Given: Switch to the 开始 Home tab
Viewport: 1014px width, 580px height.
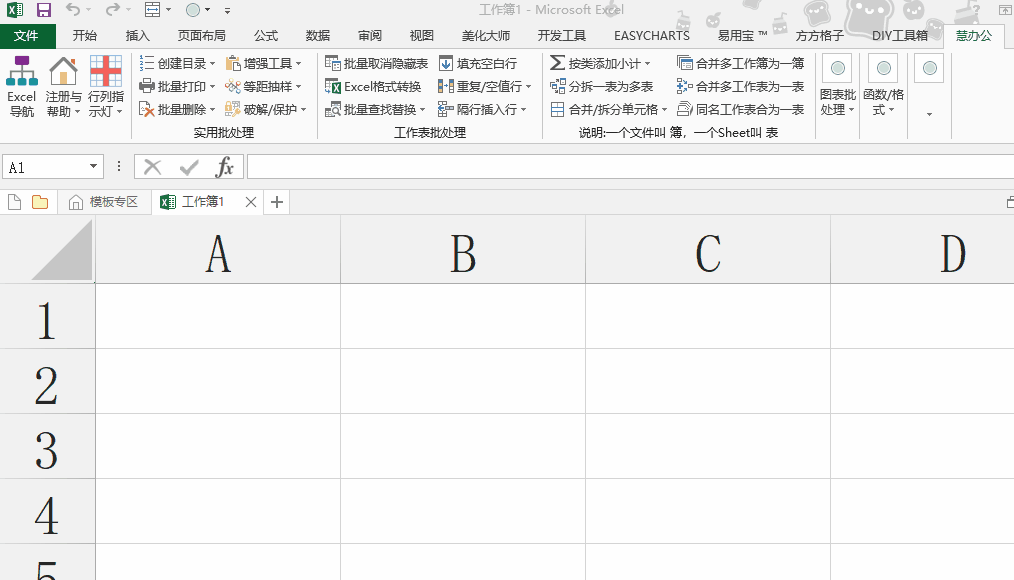Looking at the screenshot, I should (x=85, y=36).
